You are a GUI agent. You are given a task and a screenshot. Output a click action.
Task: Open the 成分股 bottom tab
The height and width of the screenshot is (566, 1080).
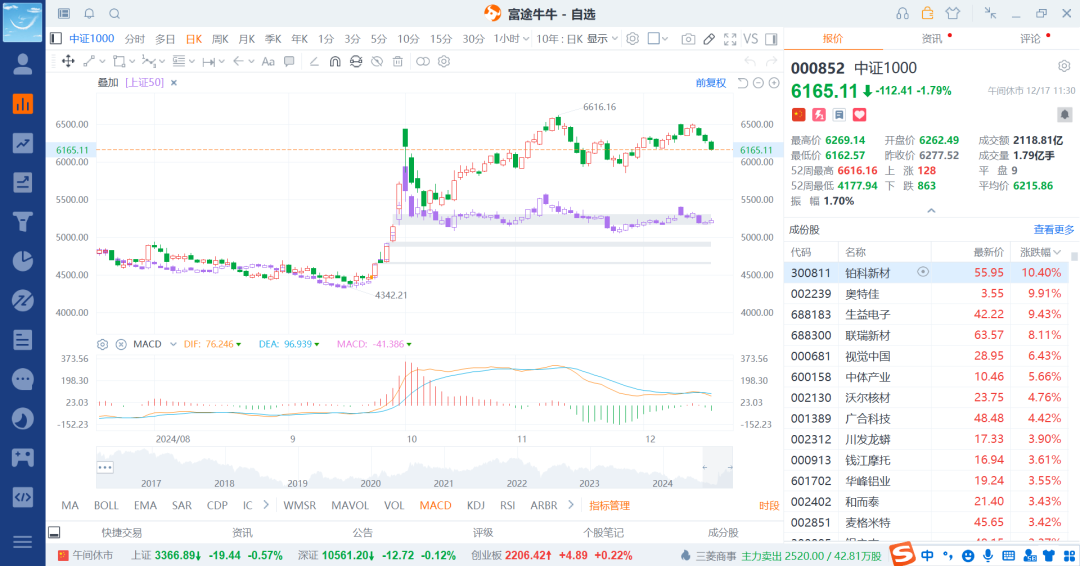pos(723,532)
